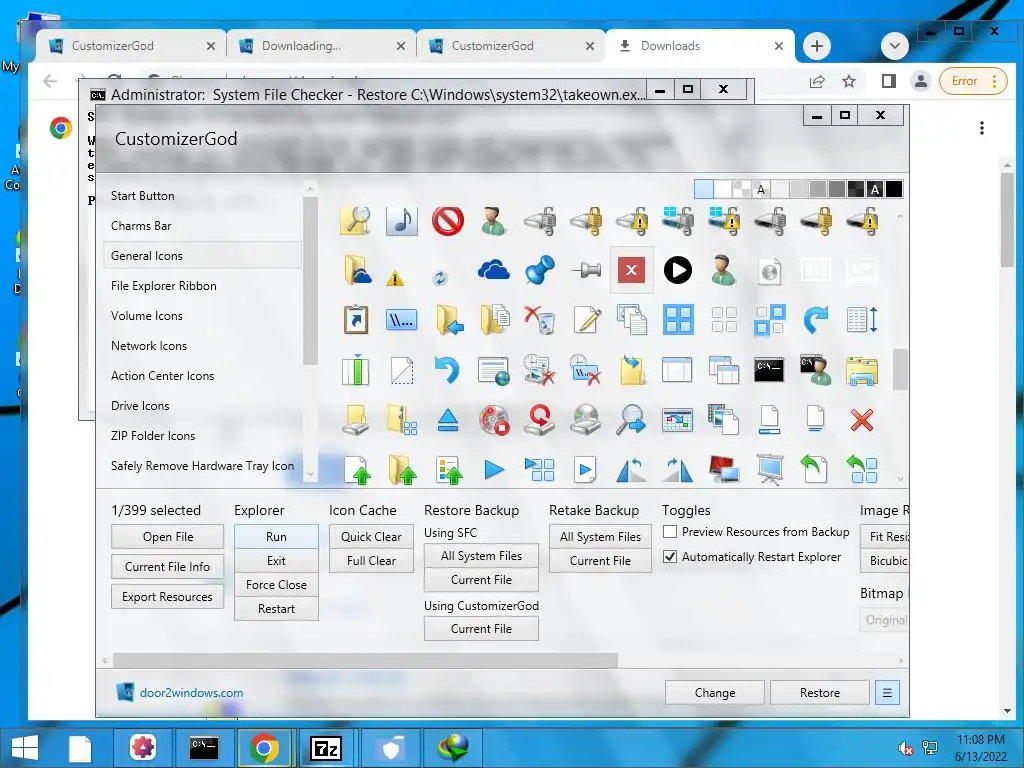Switch to the Downloads tab
1024x768 pixels.
point(700,46)
